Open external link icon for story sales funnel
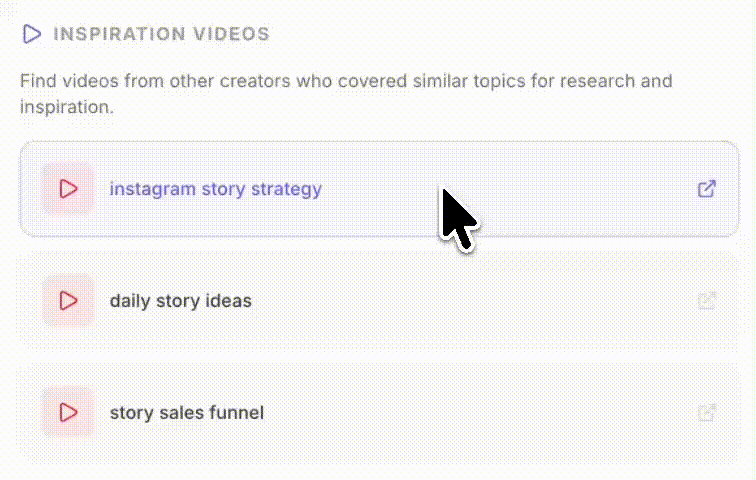Image resolution: width=756 pixels, height=480 pixels. [707, 412]
